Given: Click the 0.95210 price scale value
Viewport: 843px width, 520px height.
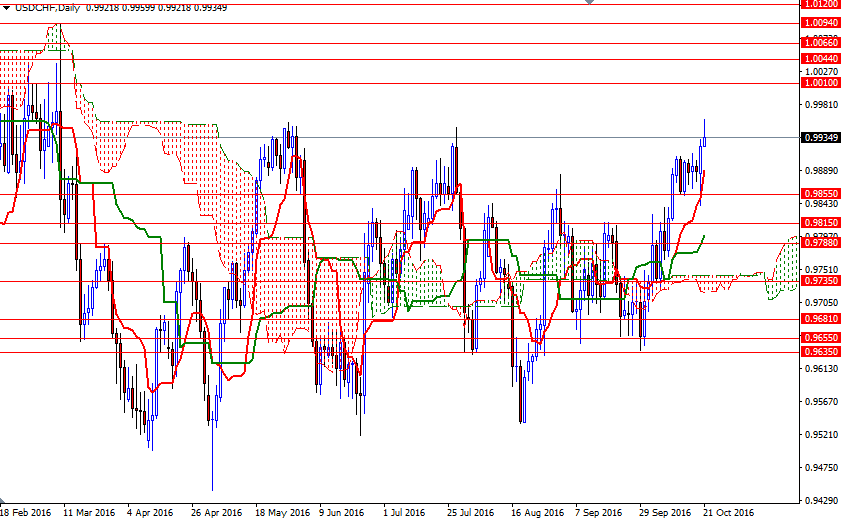Looking at the screenshot, I should (x=821, y=434).
